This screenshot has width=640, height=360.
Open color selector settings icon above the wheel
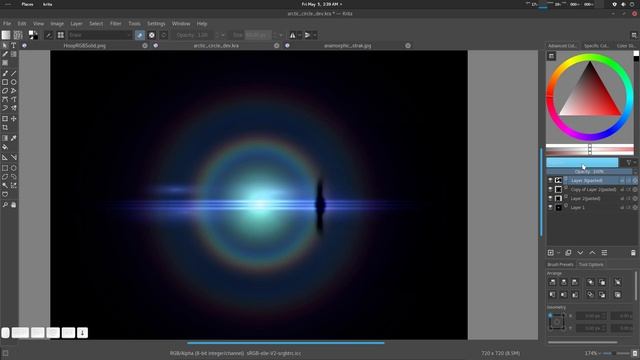click(x=551, y=56)
